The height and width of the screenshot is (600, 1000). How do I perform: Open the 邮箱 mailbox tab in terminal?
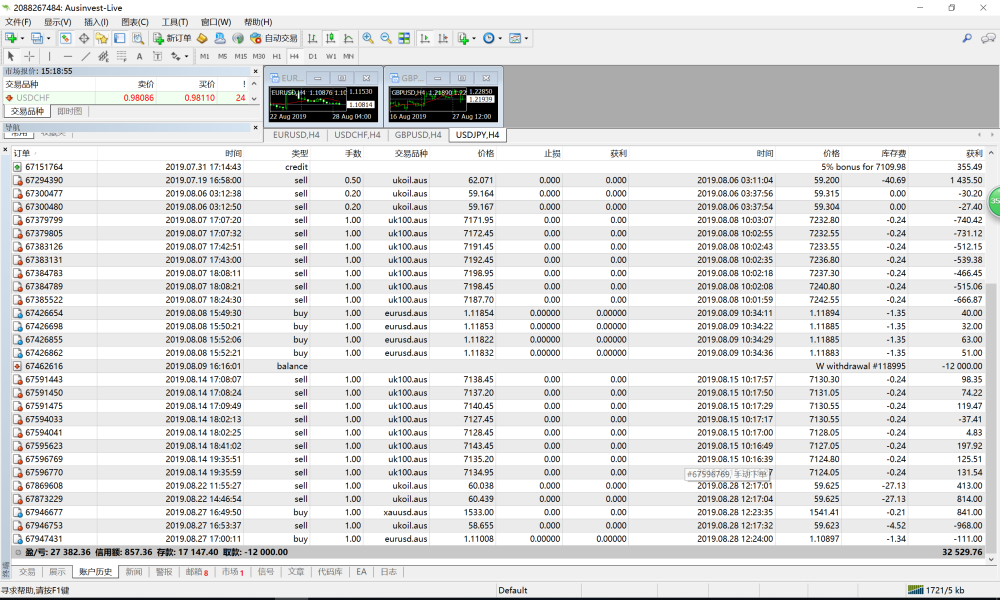pyautogui.click(x=196, y=572)
